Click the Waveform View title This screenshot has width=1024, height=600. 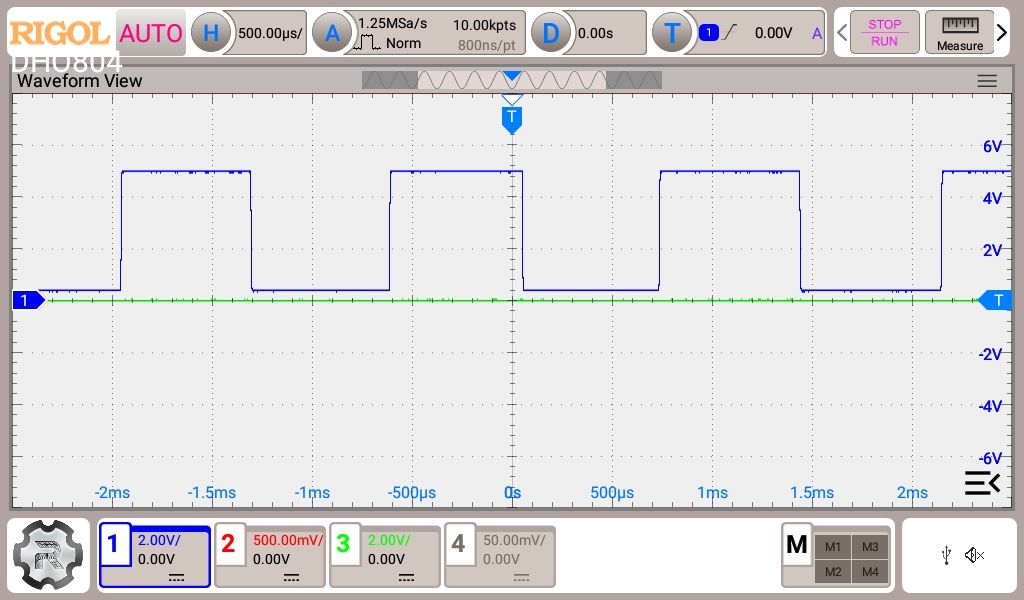[80, 81]
